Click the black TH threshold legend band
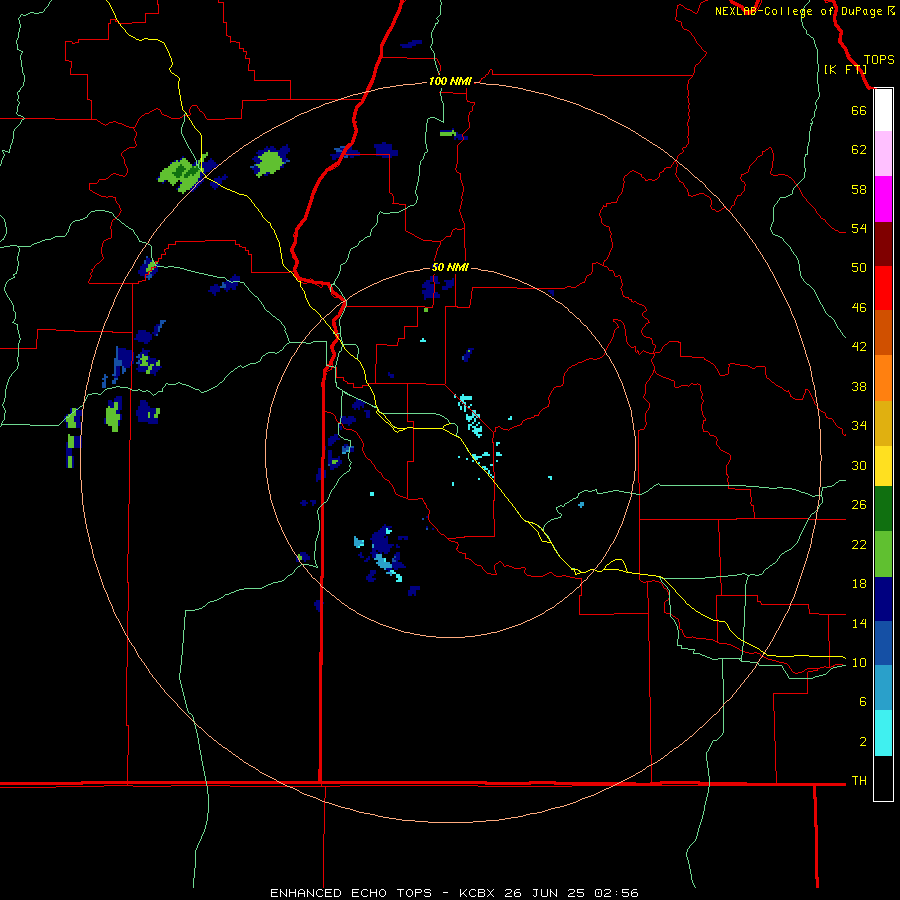This screenshot has width=900, height=900. click(883, 778)
